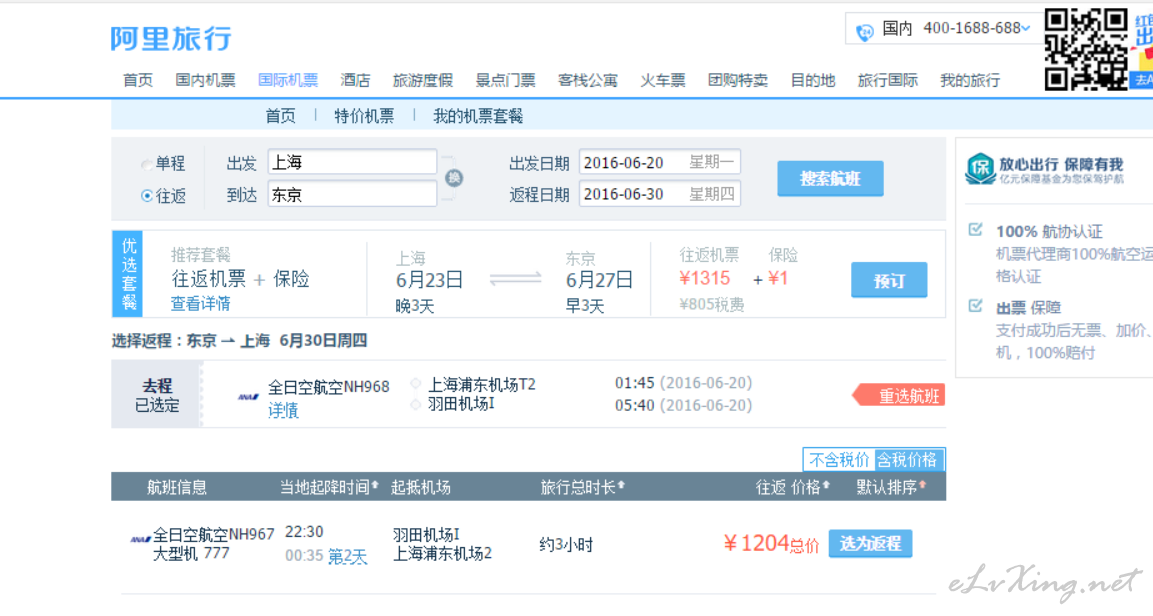Image resolution: width=1153 pixels, height=616 pixels.
Task: Click the 返程日期 field 2016-06-30
Action: tap(660, 193)
